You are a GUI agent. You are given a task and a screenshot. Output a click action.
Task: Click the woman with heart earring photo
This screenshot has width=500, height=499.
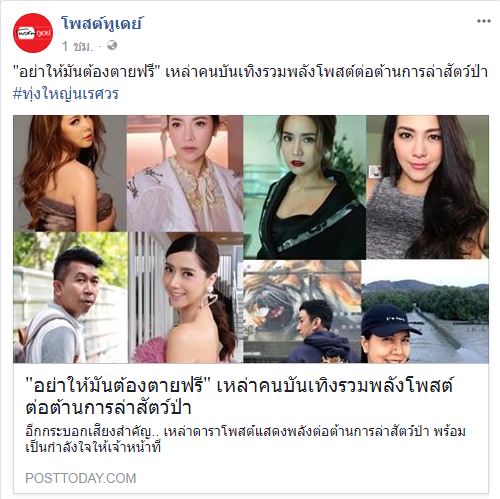click(x=186, y=297)
